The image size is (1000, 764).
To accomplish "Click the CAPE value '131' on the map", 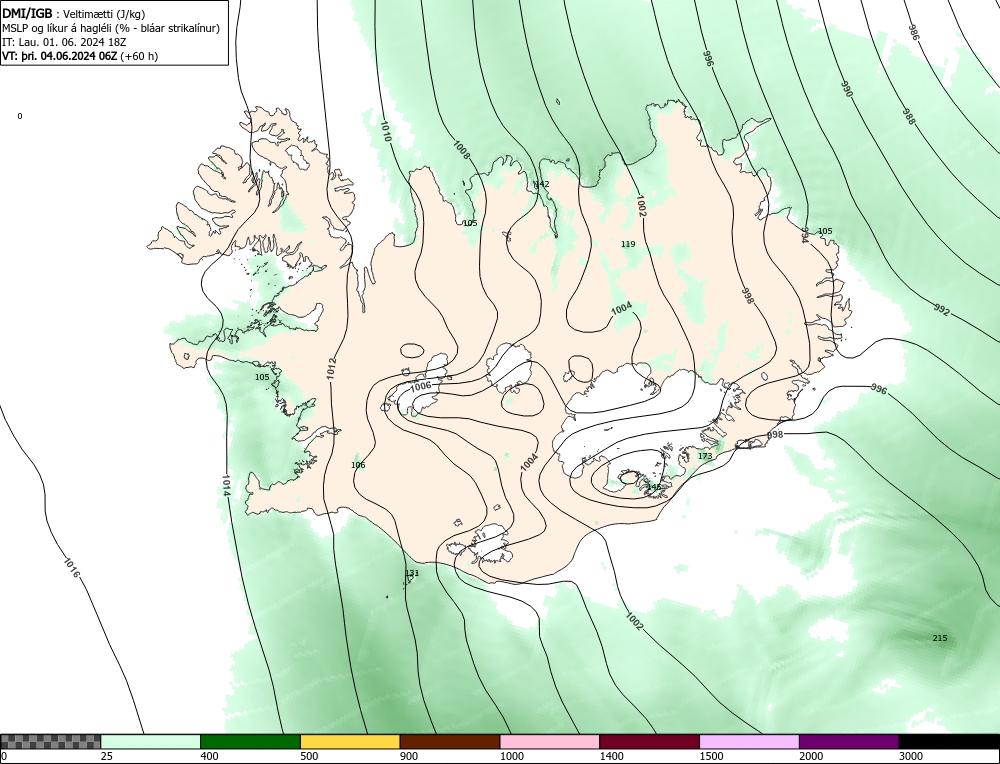I will point(413,573).
